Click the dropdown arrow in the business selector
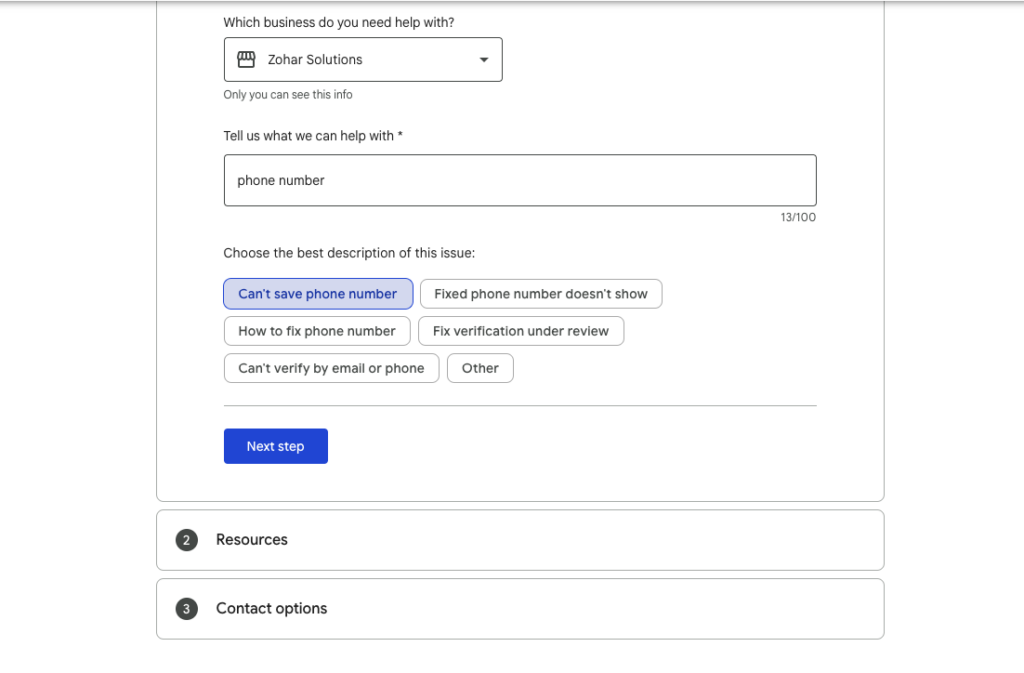Screen dimensions: 1024x673 tap(483, 59)
